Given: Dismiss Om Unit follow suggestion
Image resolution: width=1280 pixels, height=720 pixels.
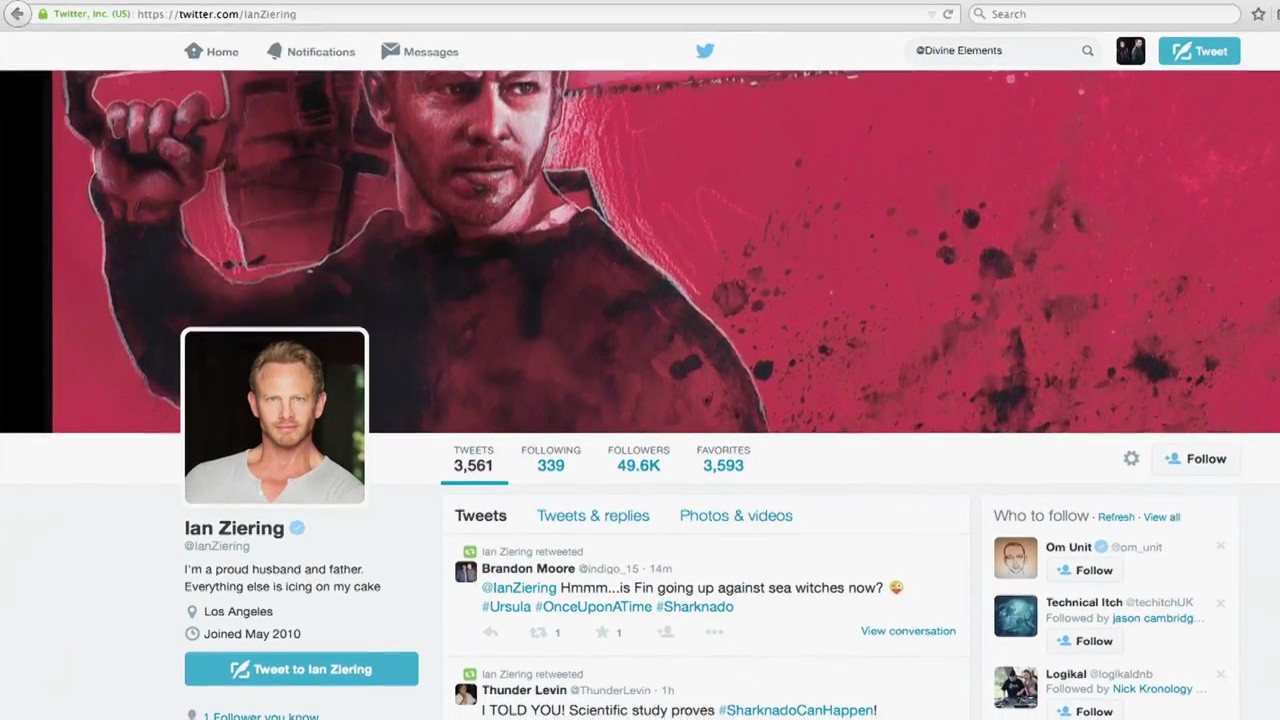Looking at the screenshot, I should pyautogui.click(x=1220, y=546).
